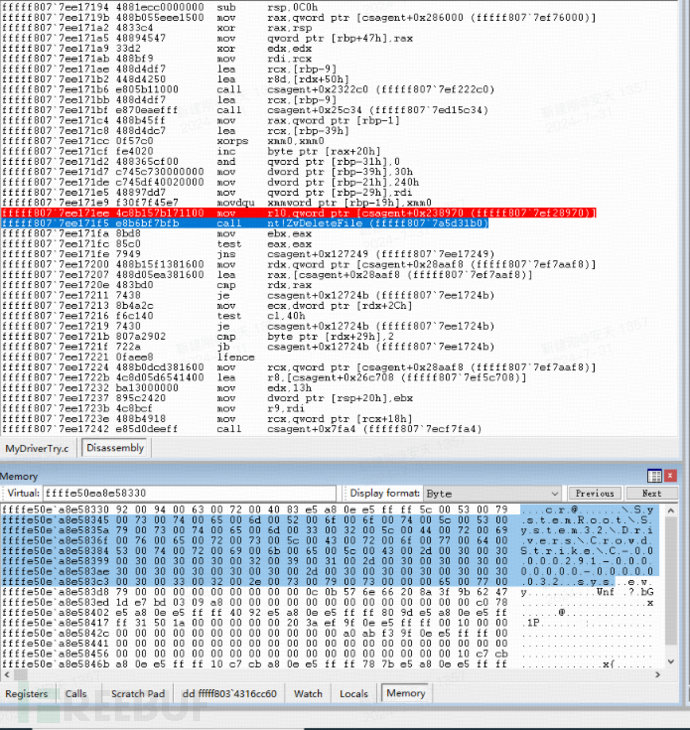Image resolution: width=690 pixels, height=730 pixels.
Task: Click the inc byte ptr [rax+20h] line
Action: click(x=191, y=151)
